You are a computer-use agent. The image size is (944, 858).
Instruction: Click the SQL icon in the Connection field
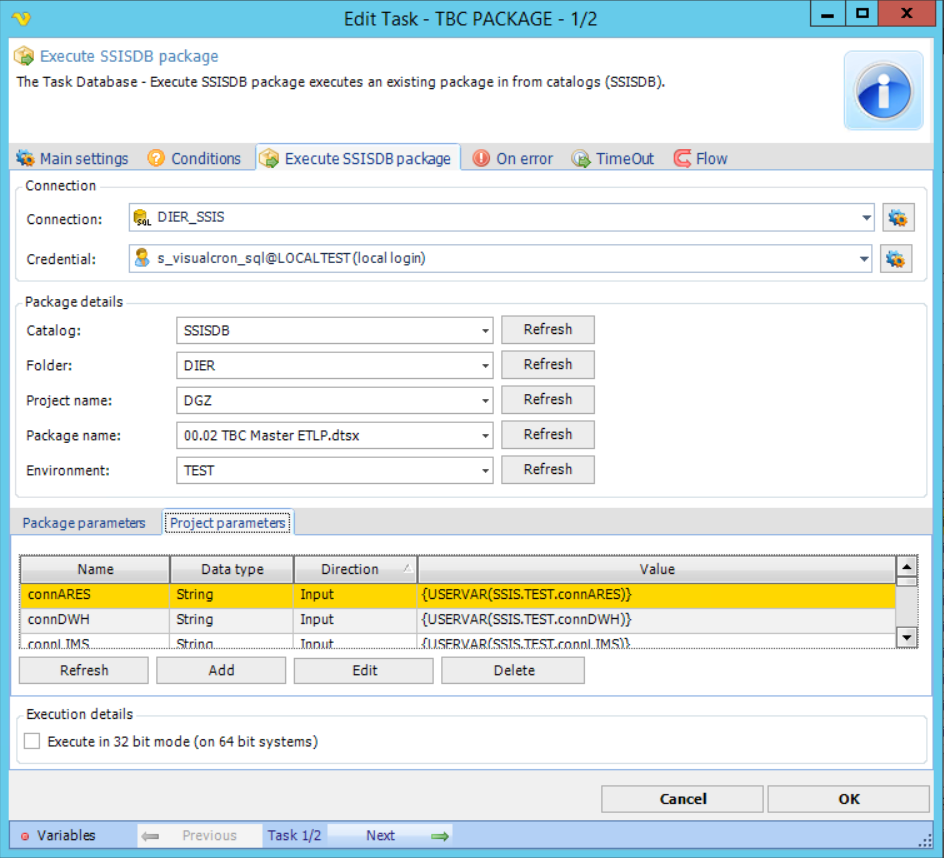pos(142,217)
